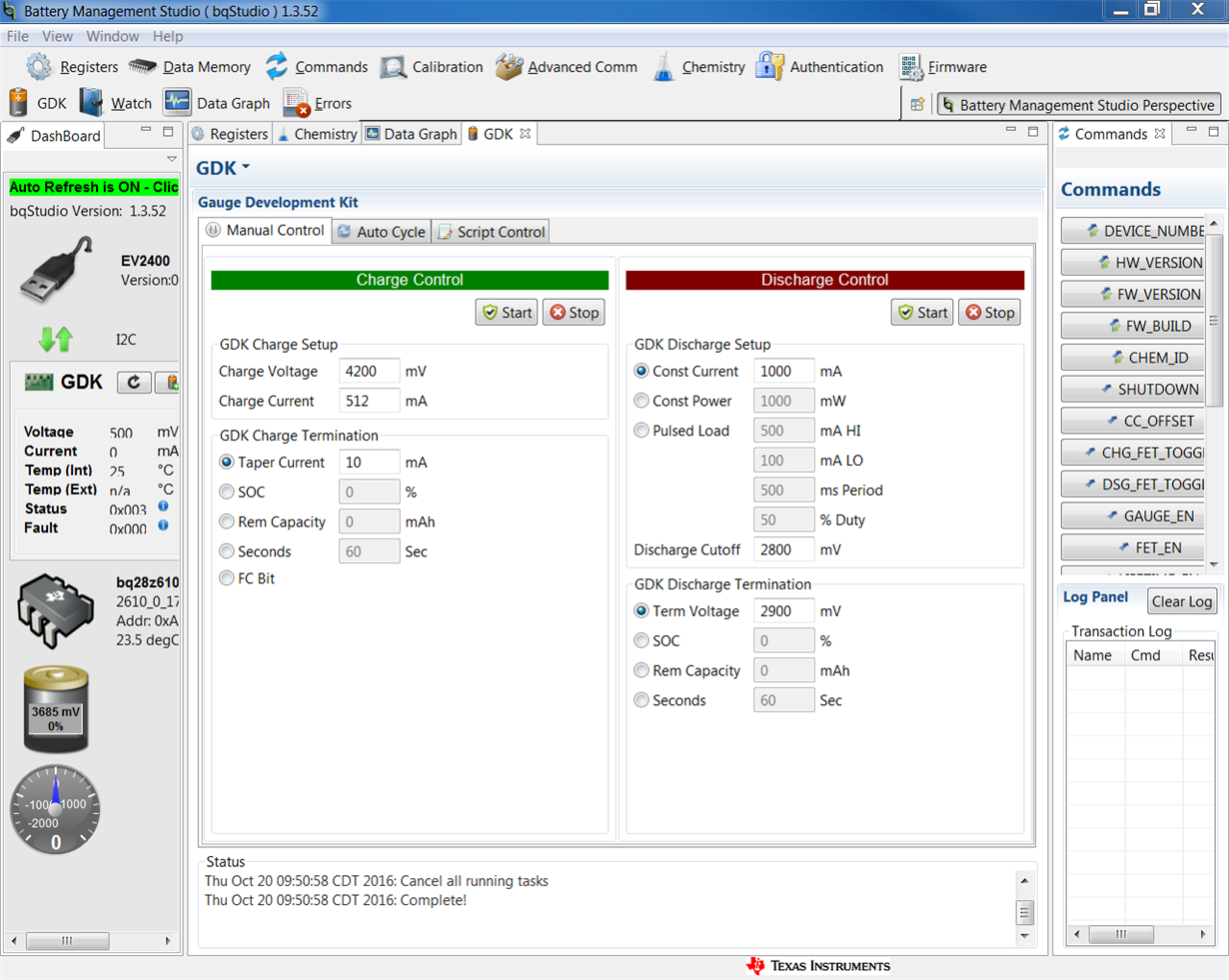The image size is (1229, 980).
Task: Click the current gauge dial
Action: (55, 809)
